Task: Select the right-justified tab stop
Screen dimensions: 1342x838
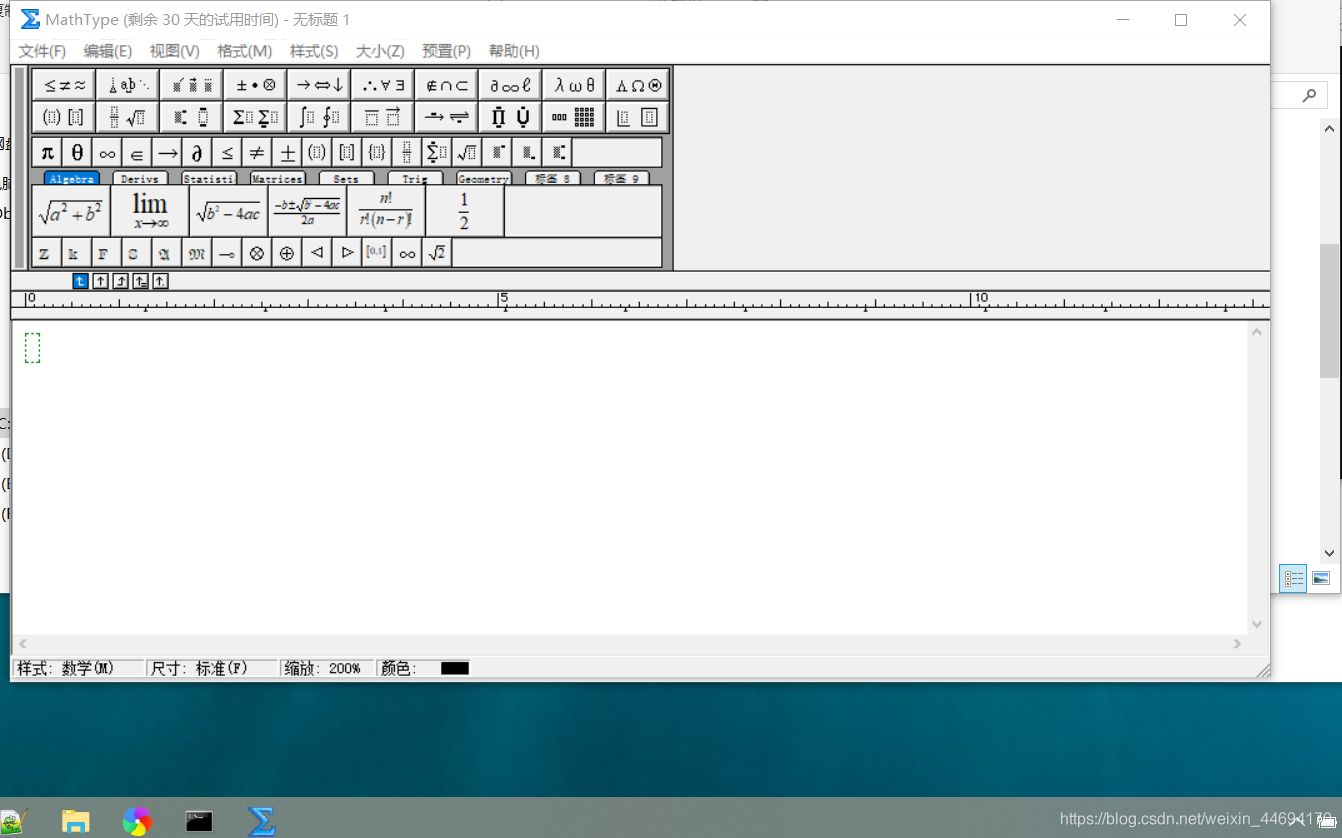Action: pos(121,281)
